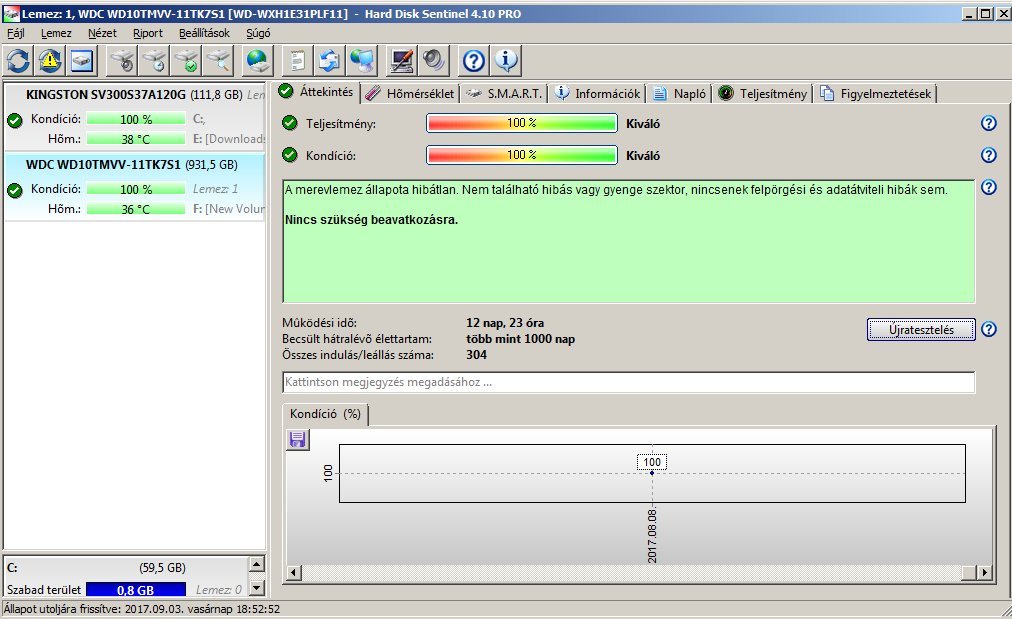
Task: Click the refresh icon with warning triangle
Action: [x=50, y=61]
